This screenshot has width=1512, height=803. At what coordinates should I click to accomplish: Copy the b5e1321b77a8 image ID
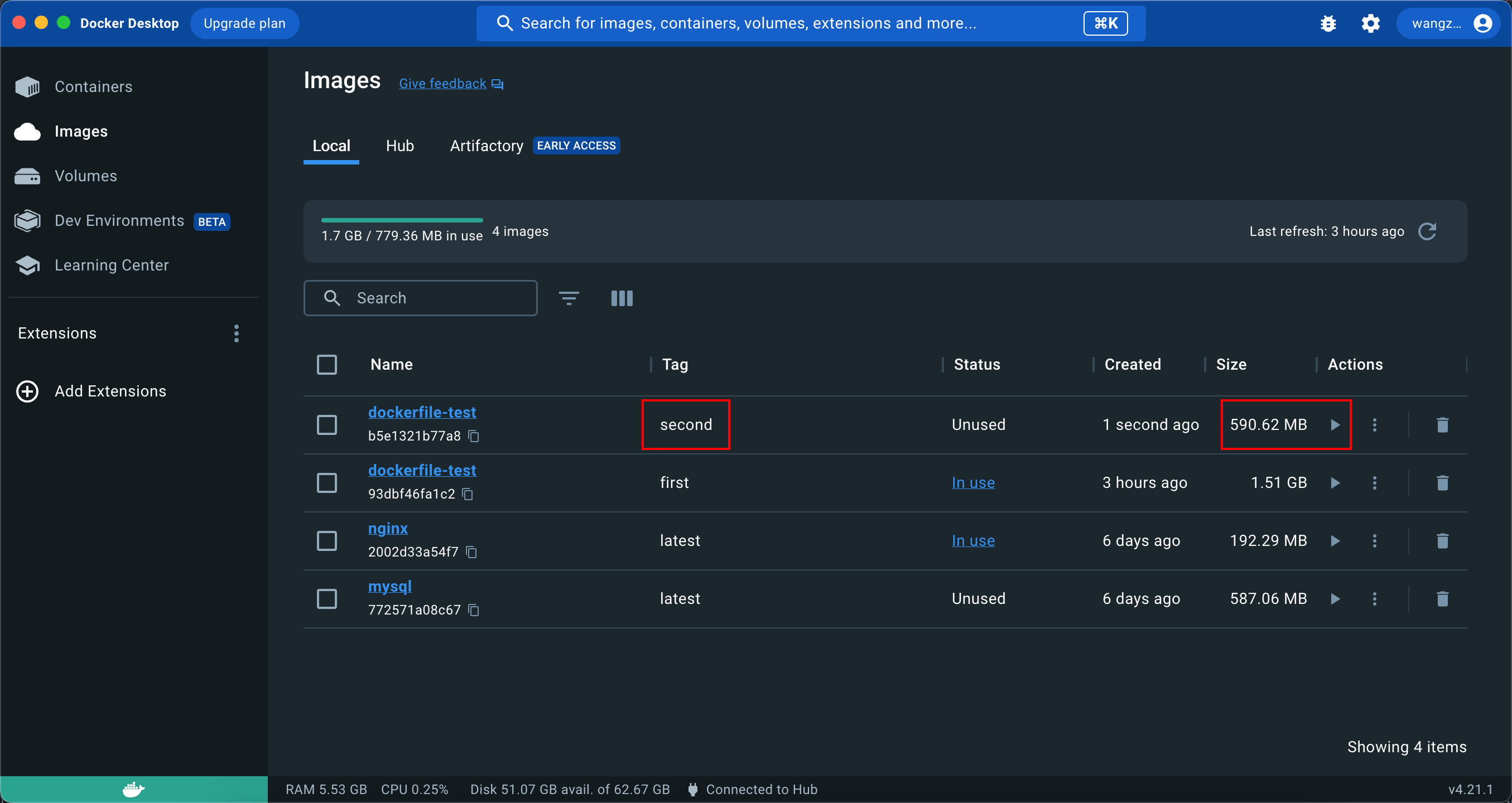(474, 436)
